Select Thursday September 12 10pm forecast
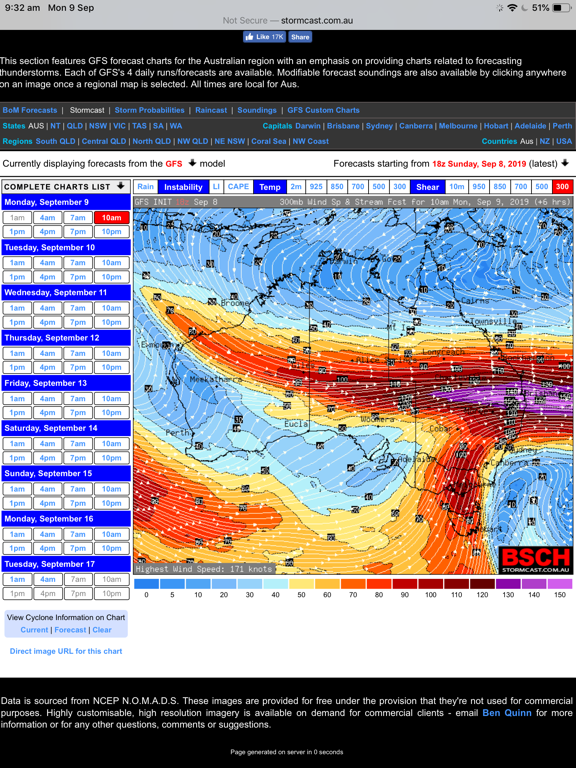 click(x=112, y=367)
